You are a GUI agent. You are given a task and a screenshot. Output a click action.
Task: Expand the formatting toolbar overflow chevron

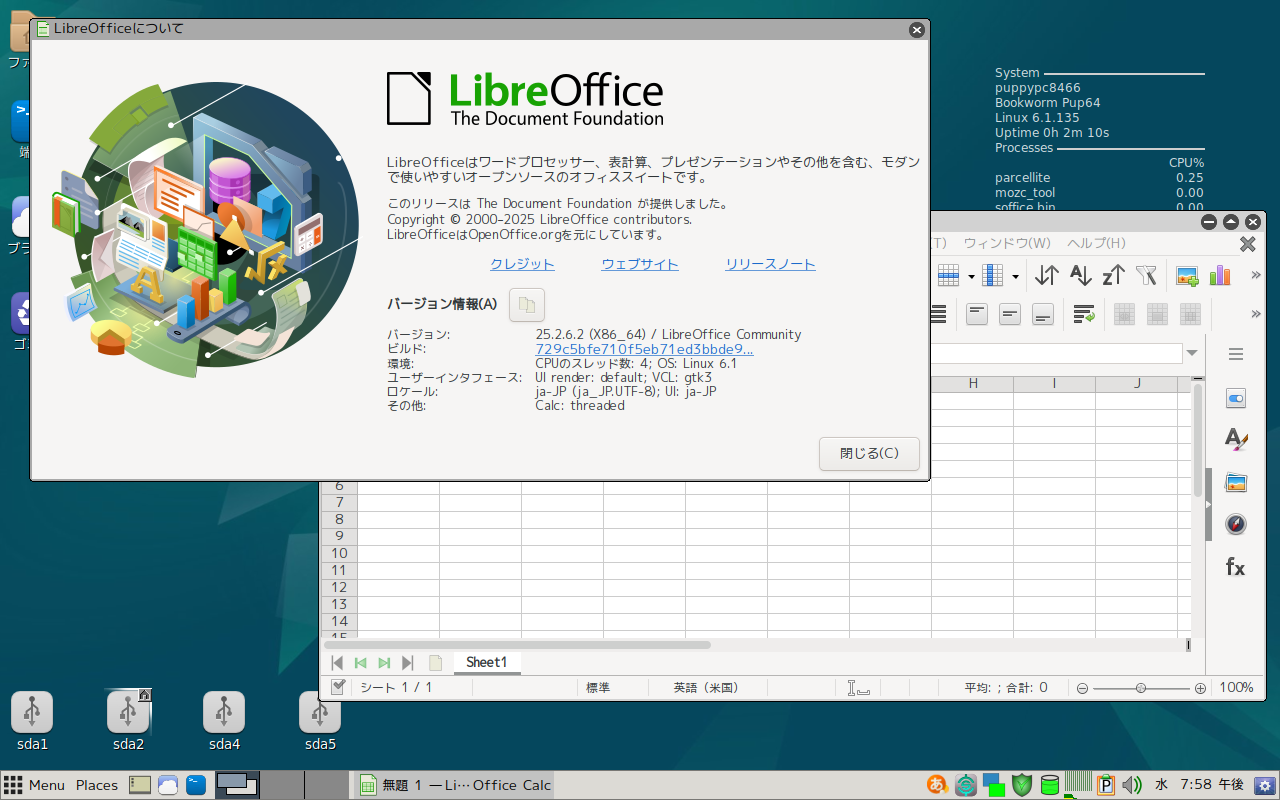tap(1256, 314)
